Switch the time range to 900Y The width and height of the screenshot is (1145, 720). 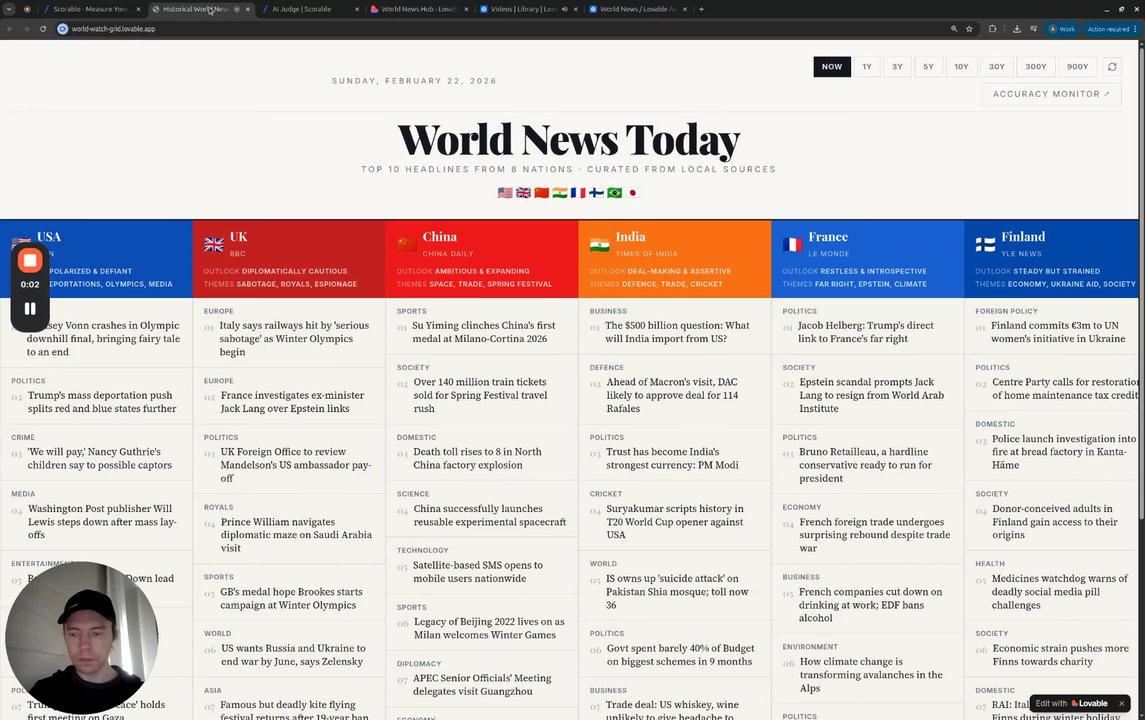point(1077,66)
